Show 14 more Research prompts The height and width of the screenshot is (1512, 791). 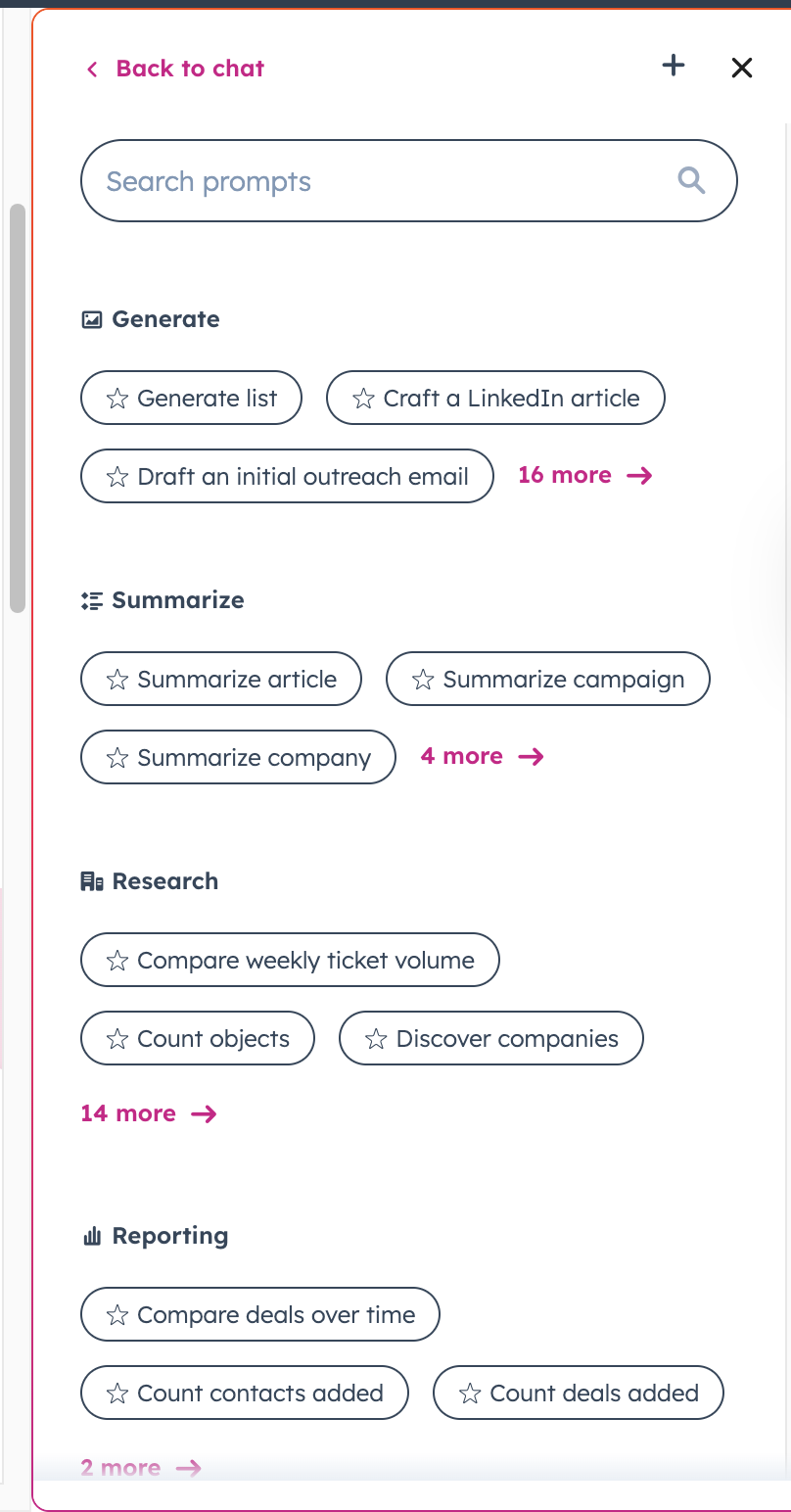(149, 1113)
